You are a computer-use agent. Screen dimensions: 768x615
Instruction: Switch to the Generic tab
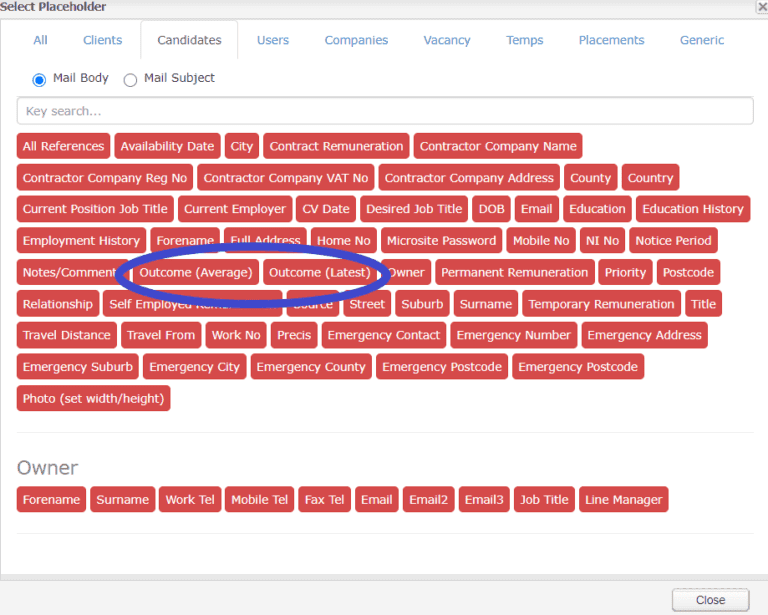tap(701, 40)
